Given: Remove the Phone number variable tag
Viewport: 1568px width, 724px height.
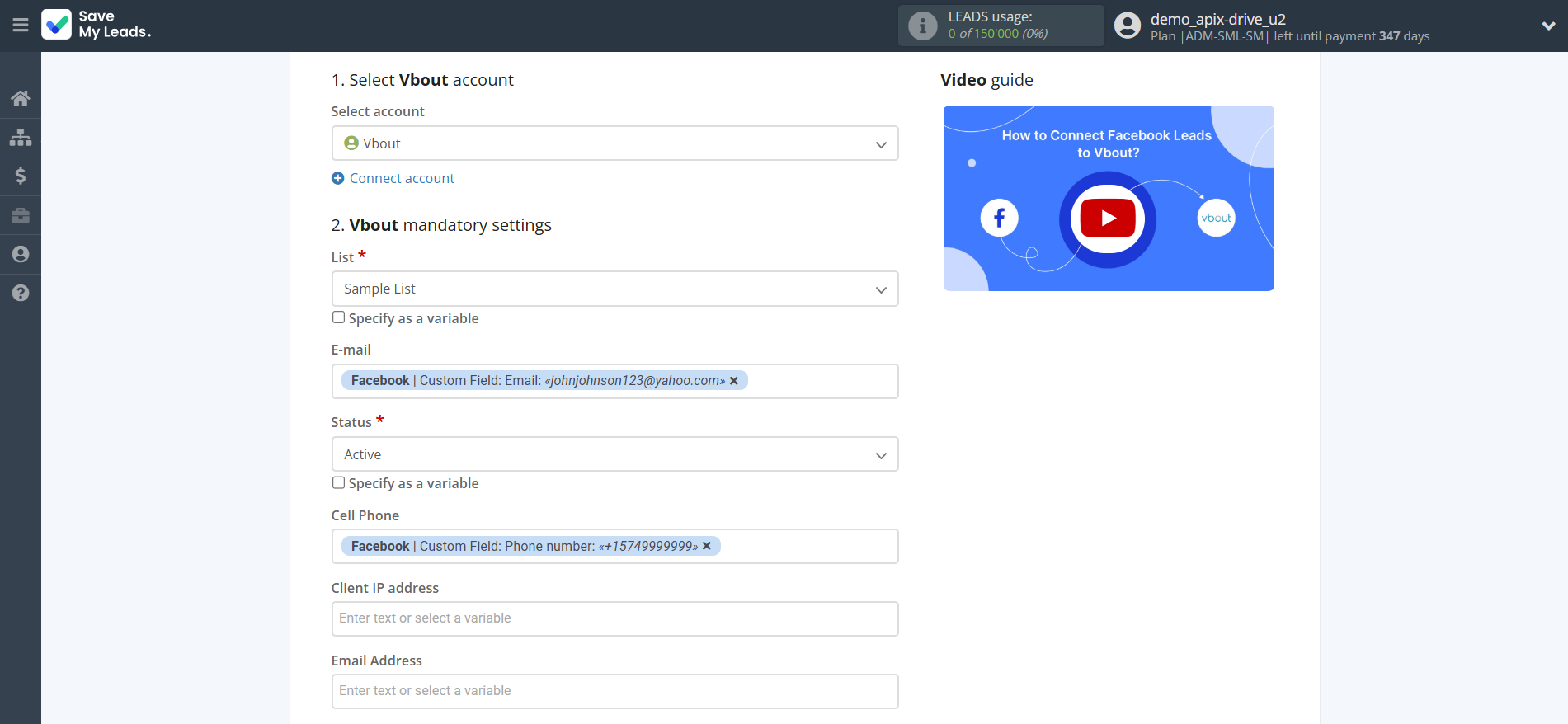Looking at the screenshot, I should tap(706, 546).
